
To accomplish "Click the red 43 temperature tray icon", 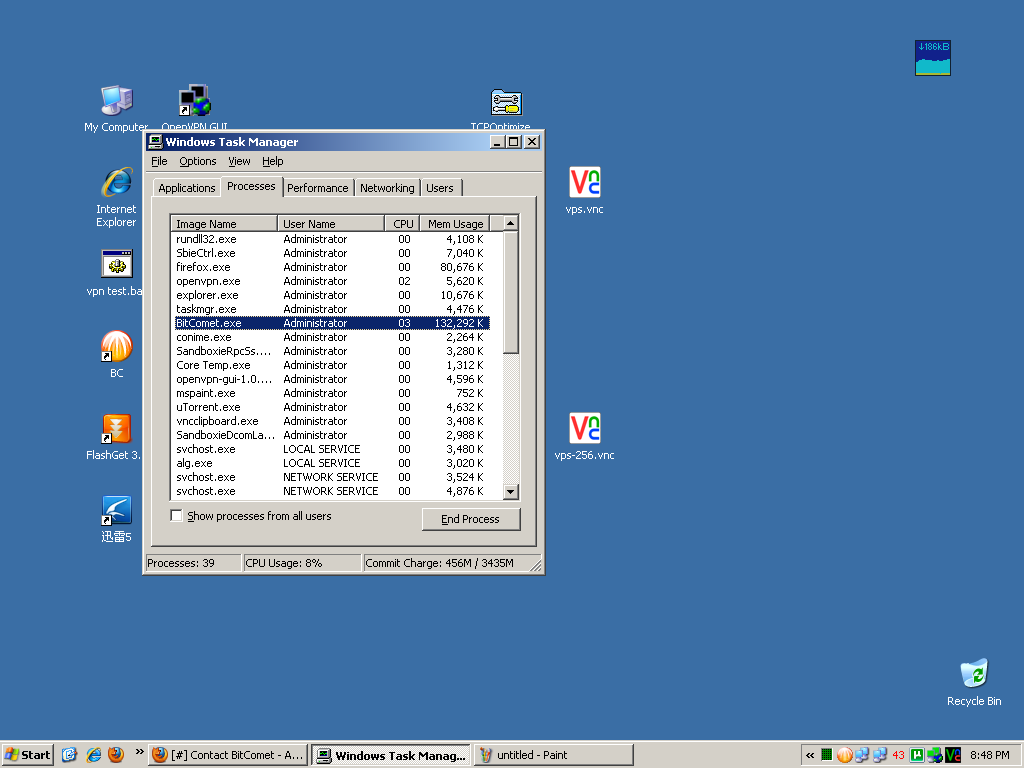I will point(898,755).
